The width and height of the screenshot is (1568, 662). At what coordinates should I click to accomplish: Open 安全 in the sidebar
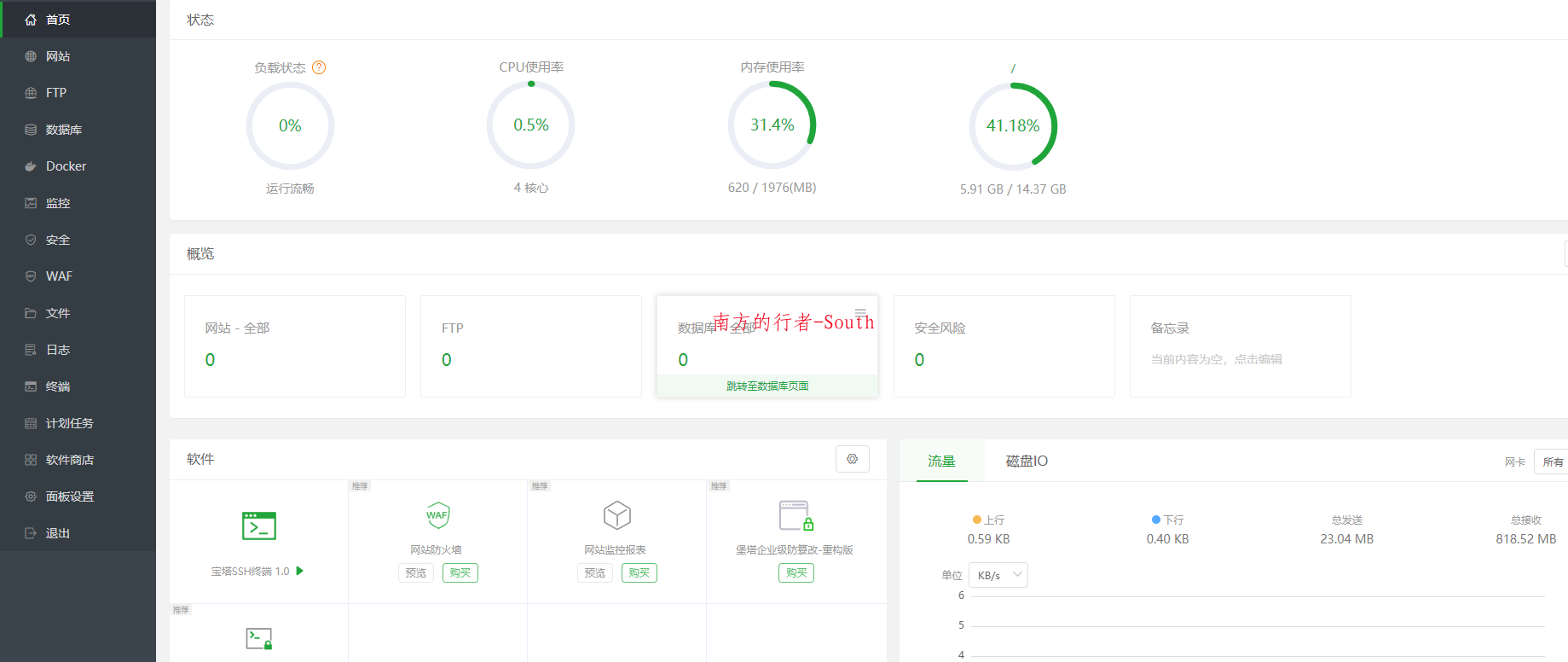(x=78, y=240)
